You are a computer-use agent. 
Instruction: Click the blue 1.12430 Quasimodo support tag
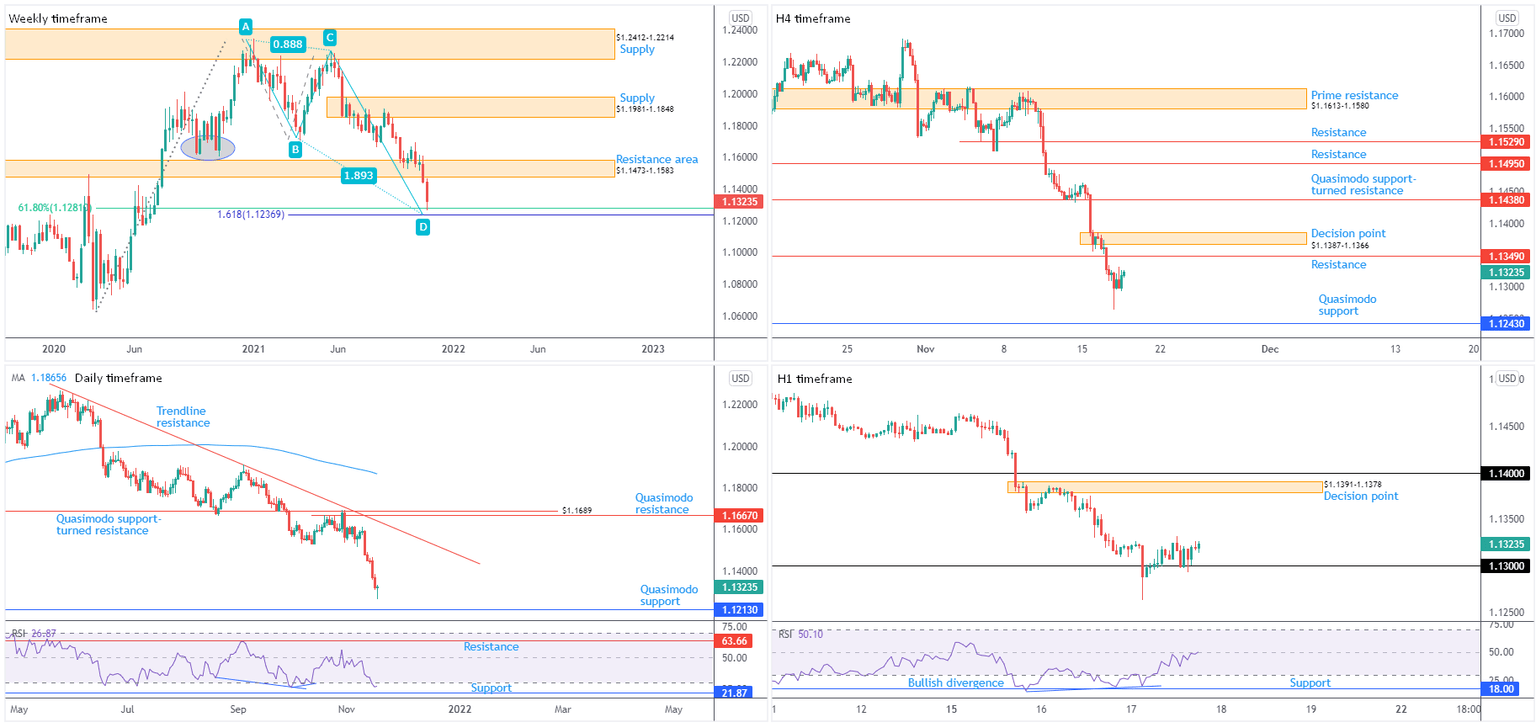click(1505, 322)
